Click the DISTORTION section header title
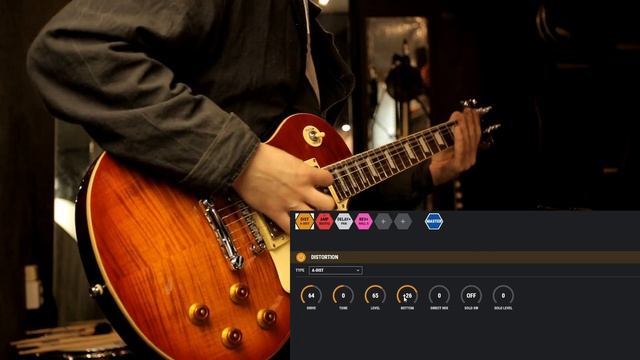The height and width of the screenshot is (360, 640). pyautogui.click(x=324, y=257)
